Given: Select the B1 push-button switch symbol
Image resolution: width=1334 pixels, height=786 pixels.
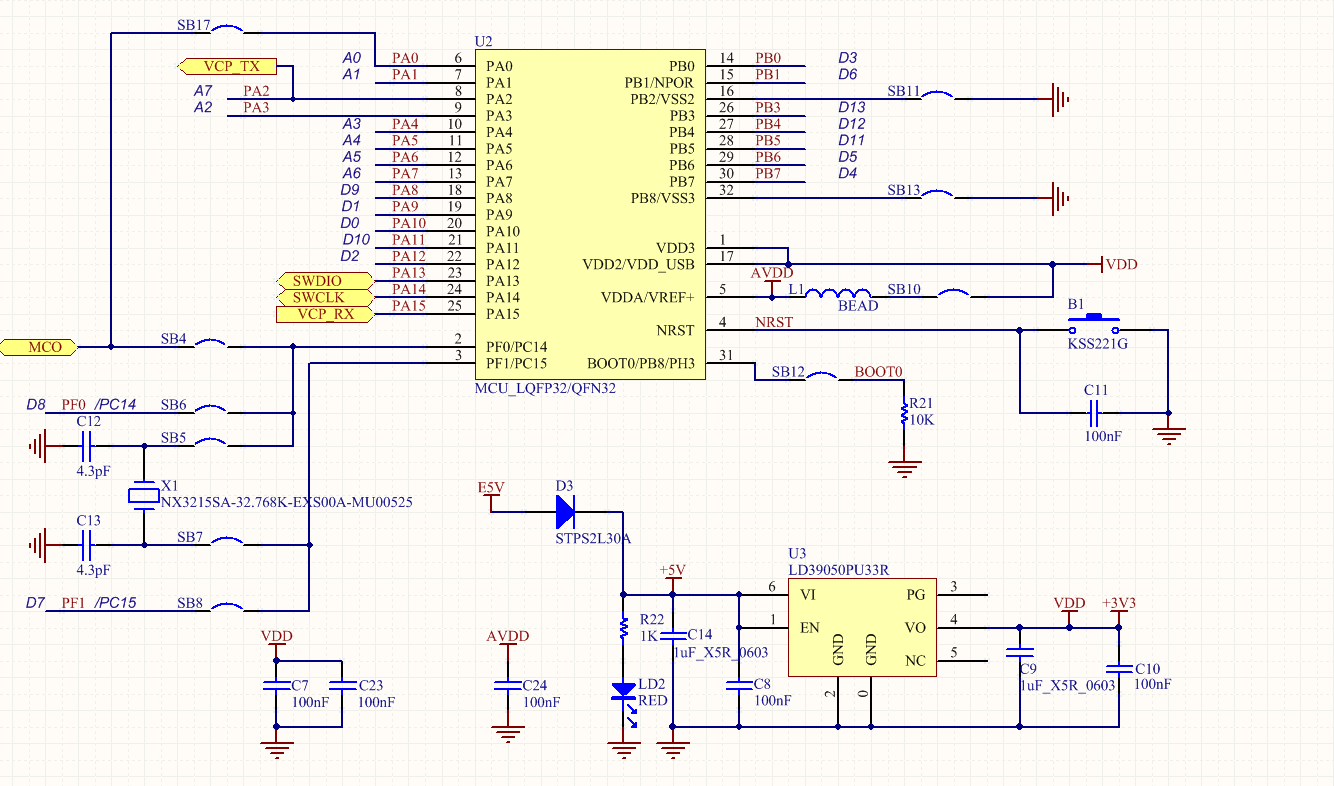Looking at the screenshot, I should click(1093, 325).
